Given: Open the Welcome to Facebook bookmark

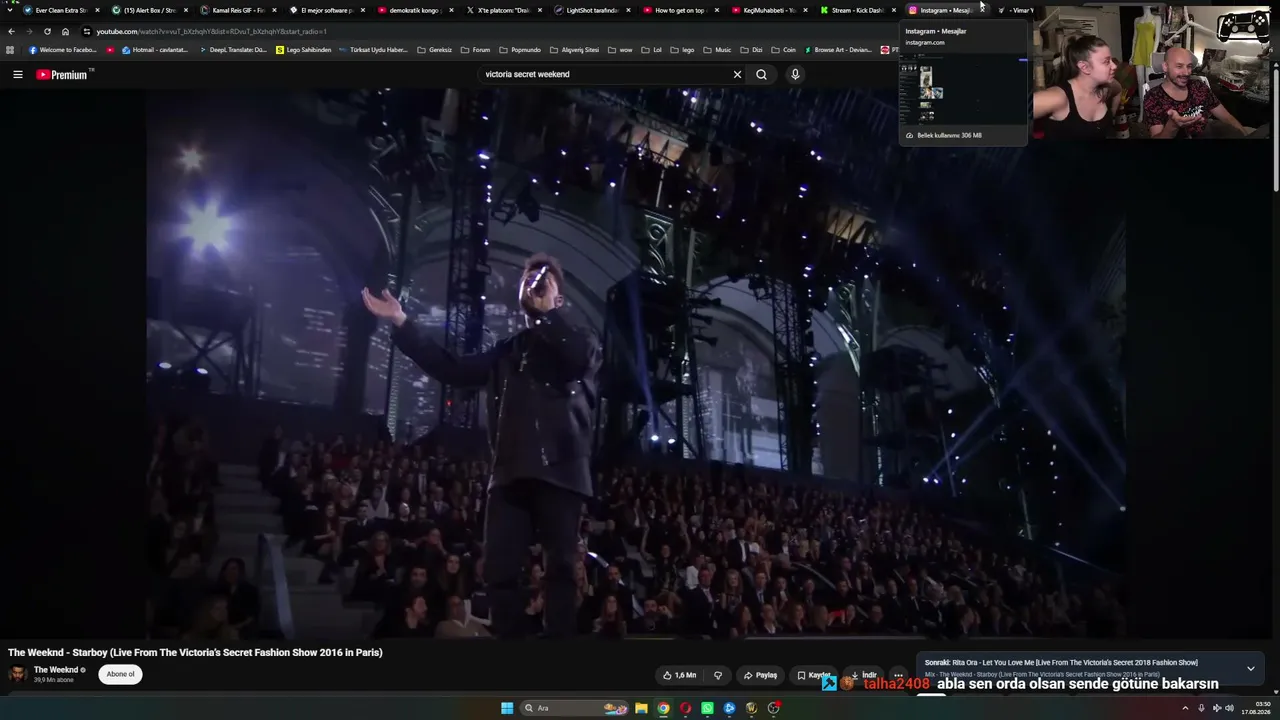Looking at the screenshot, I should coord(63,50).
